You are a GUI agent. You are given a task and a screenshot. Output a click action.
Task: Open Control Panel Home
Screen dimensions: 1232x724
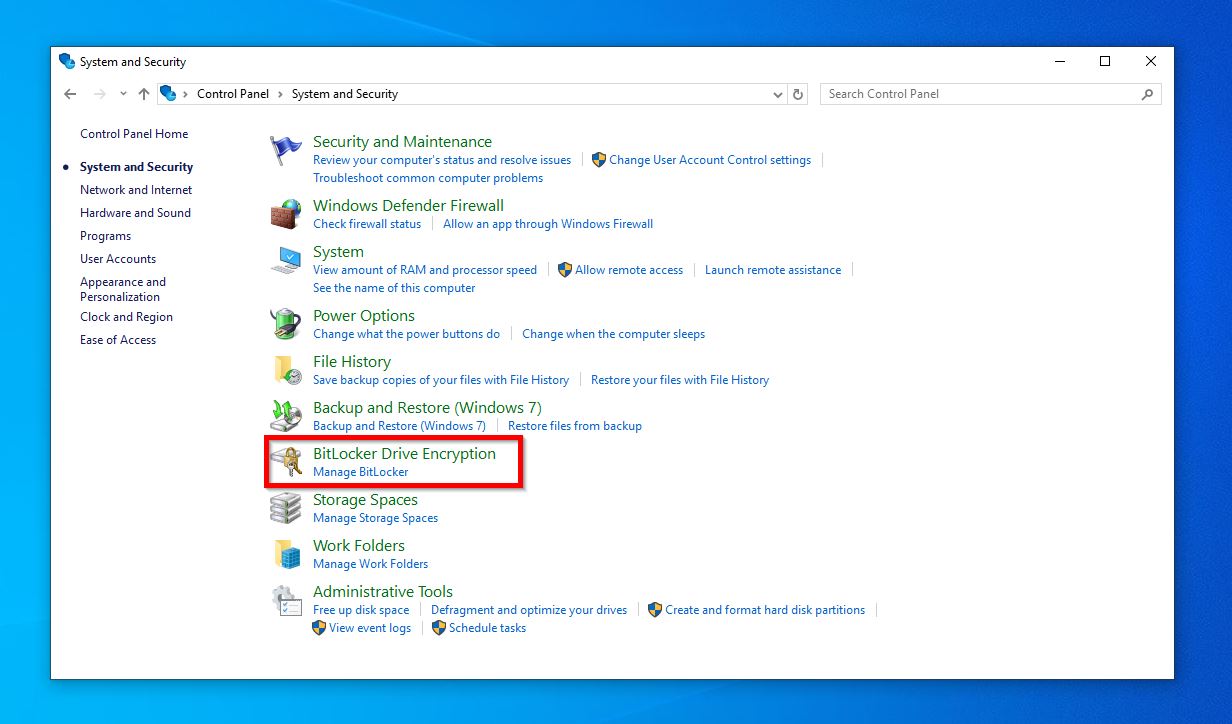[x=134, y=134]
